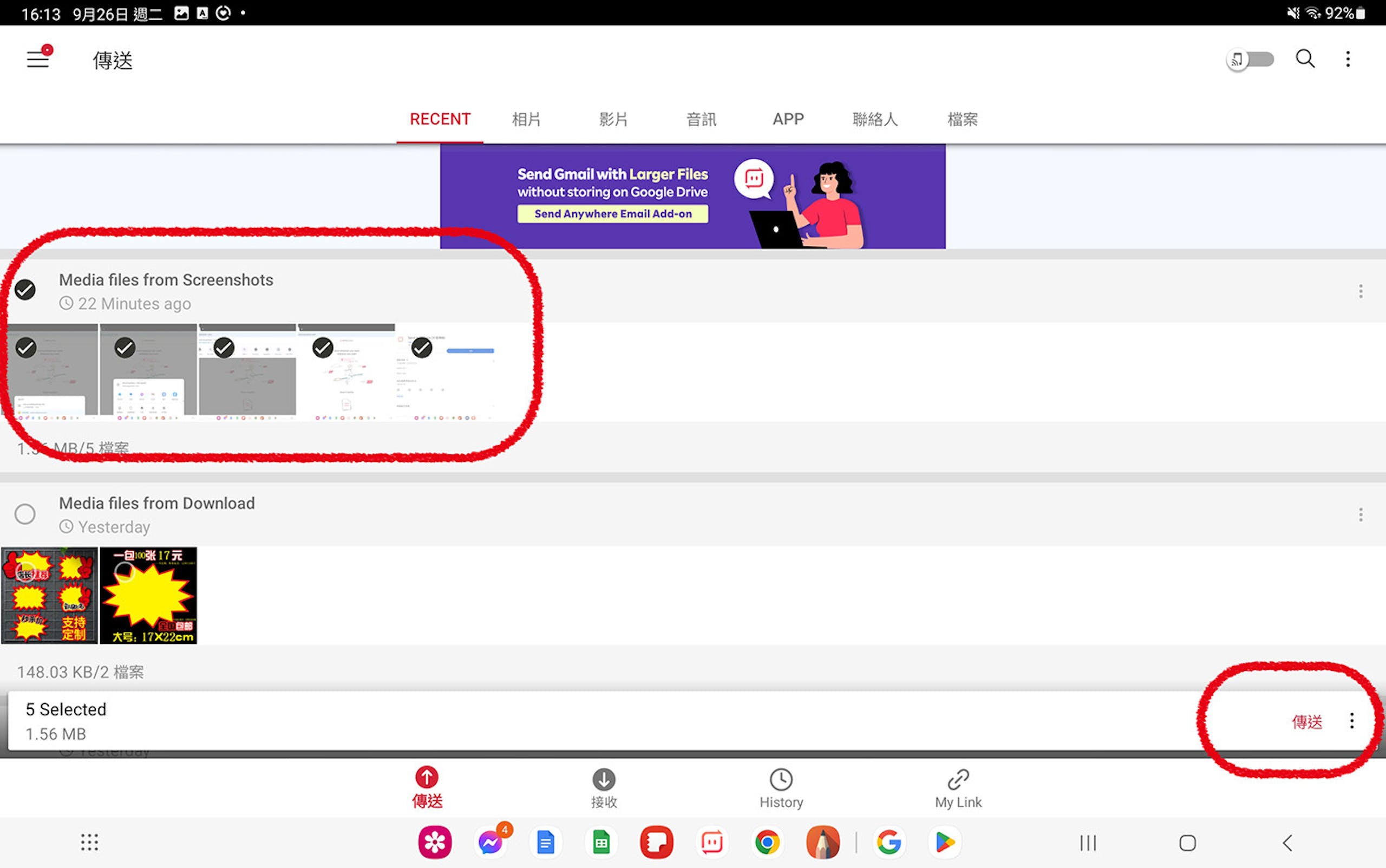Open the hamburger menu with notification dot

click(x=38, y=57)
